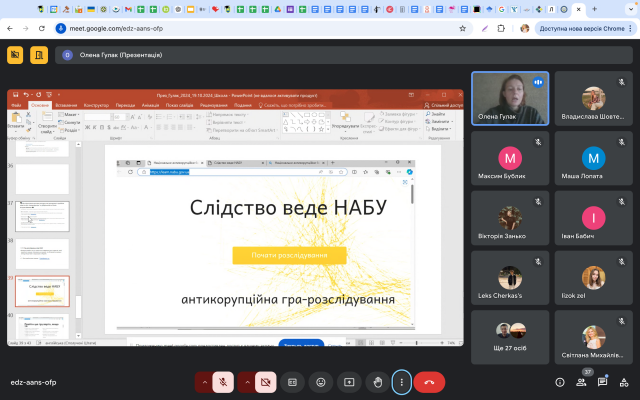Viewport: 640px width, 400px height.
Task: Click PowerPoint undo arrow
Action: coord(26,95)
